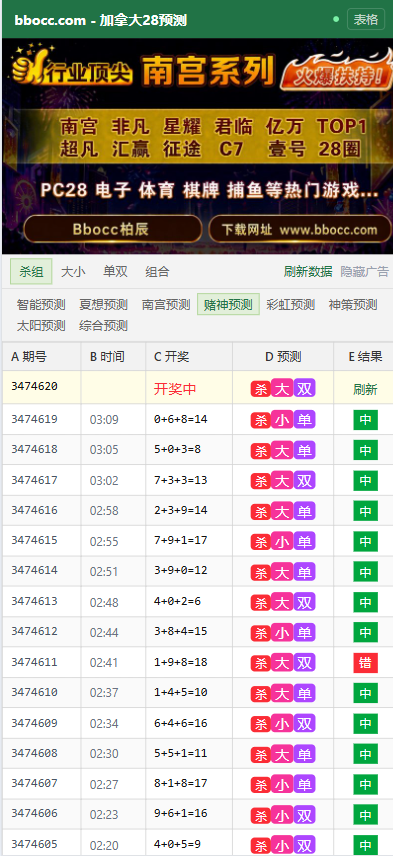Click the D 预测 column header
The height and width of the screenshot is (856, 393).
pyautogui.click(x=283, y=356)
